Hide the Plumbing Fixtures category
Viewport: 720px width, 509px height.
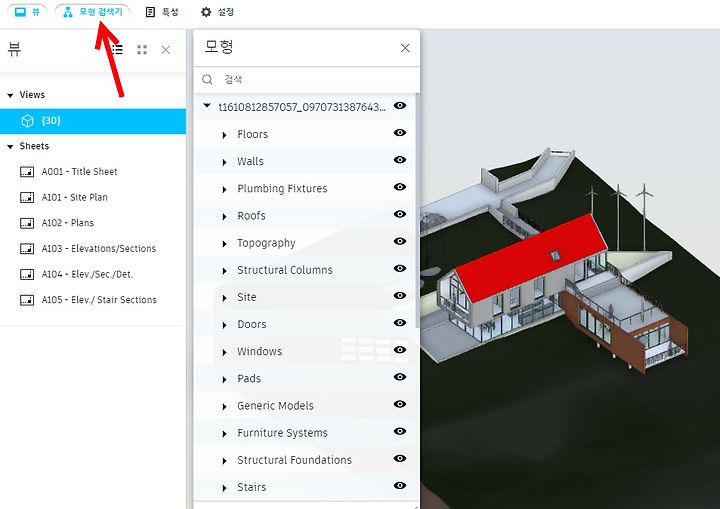(400, 187)
